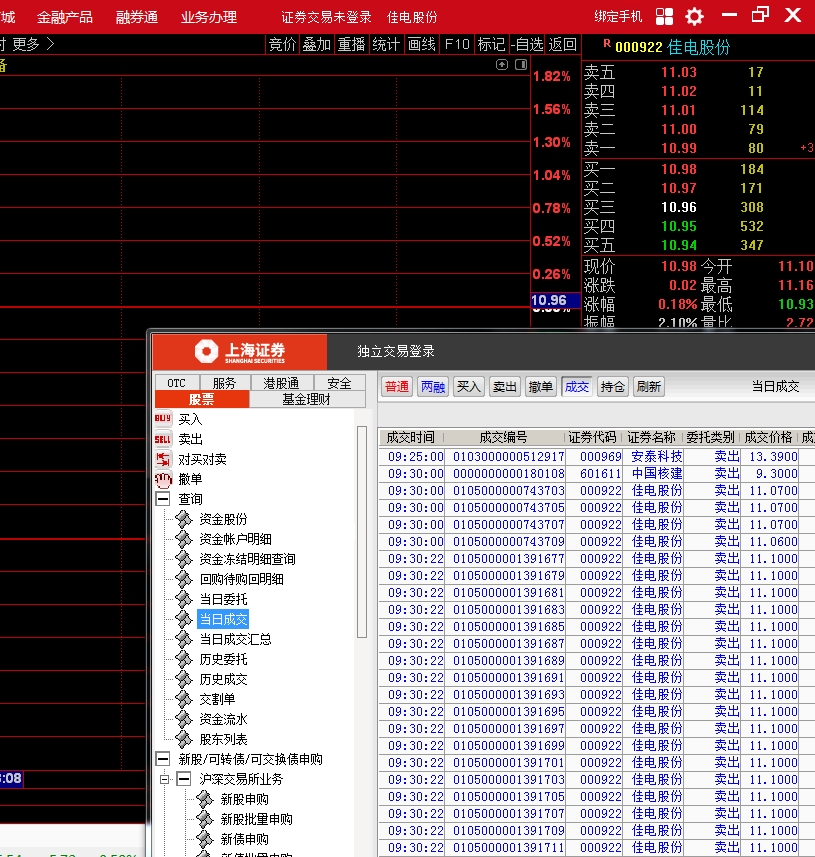Open the 融券通 menu

point(137,17)
